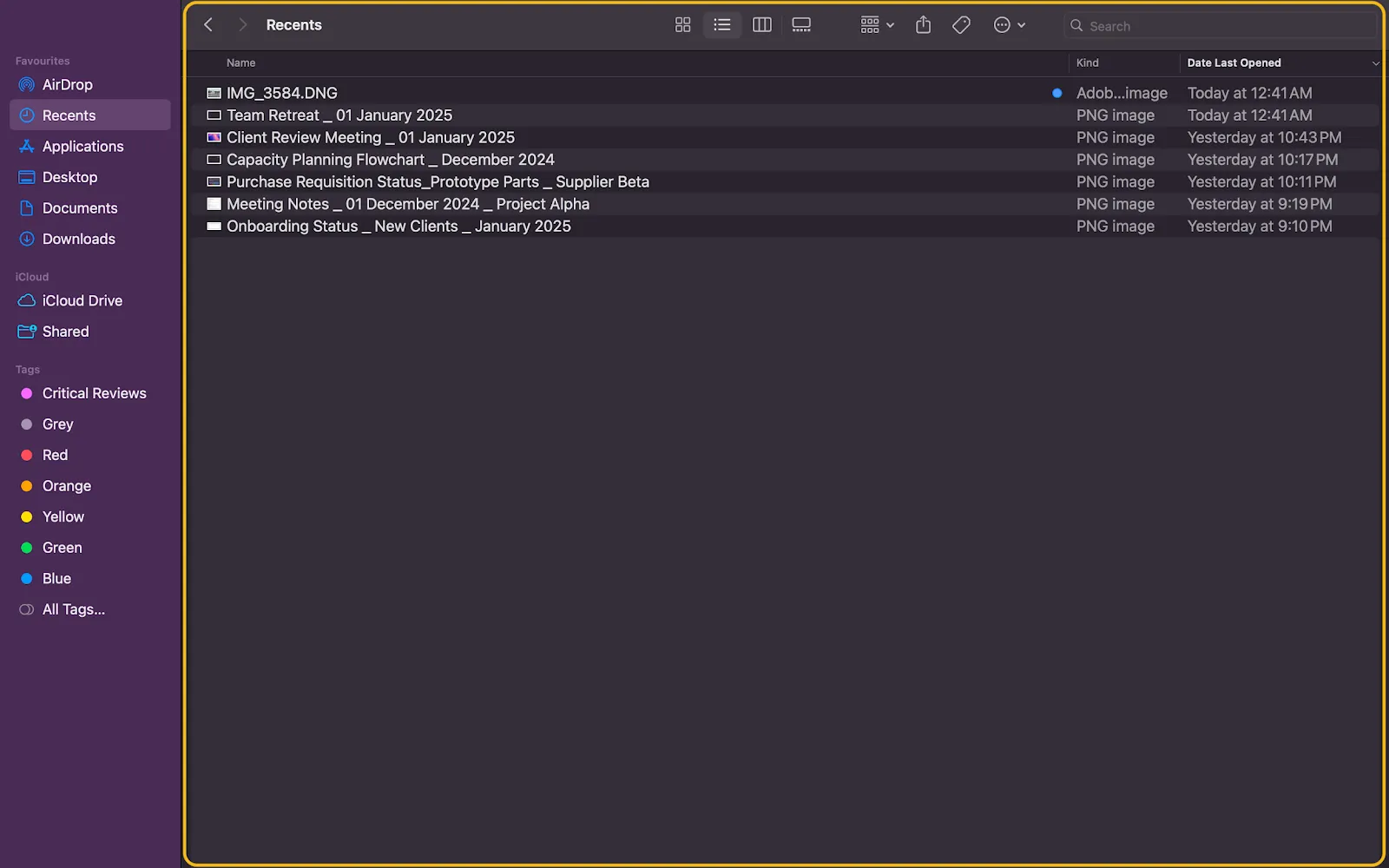
Task: Click the Search field
Action: click(x=1221, y=26)
